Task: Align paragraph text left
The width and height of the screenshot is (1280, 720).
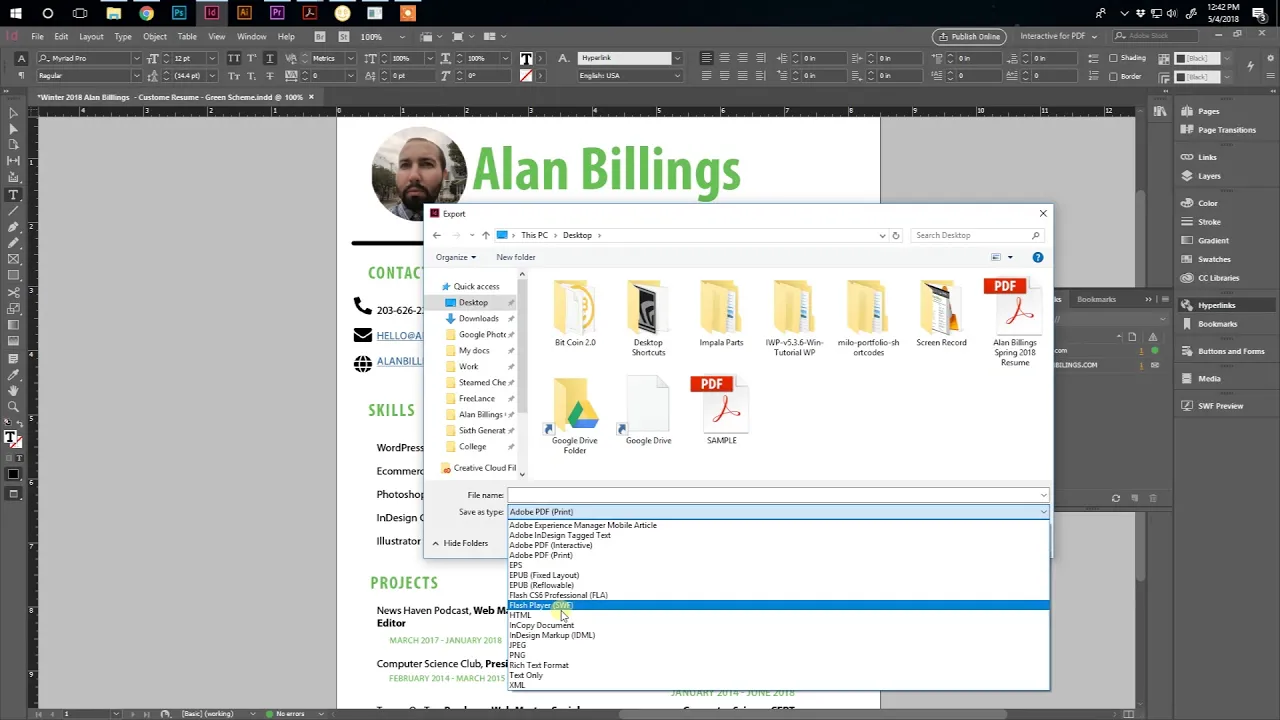Action: [x=706, y=58]
